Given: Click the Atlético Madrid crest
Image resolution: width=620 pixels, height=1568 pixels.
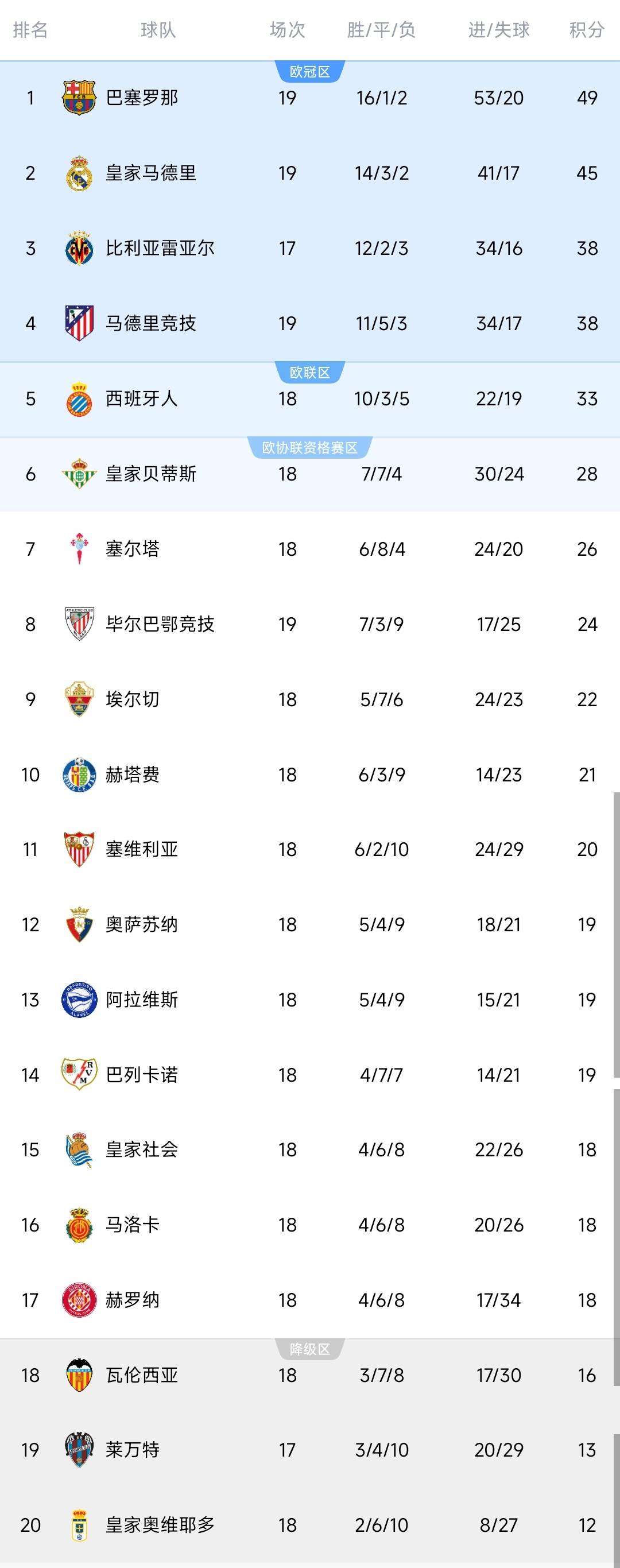Looking at the screenshot, I should coord(79,323).
